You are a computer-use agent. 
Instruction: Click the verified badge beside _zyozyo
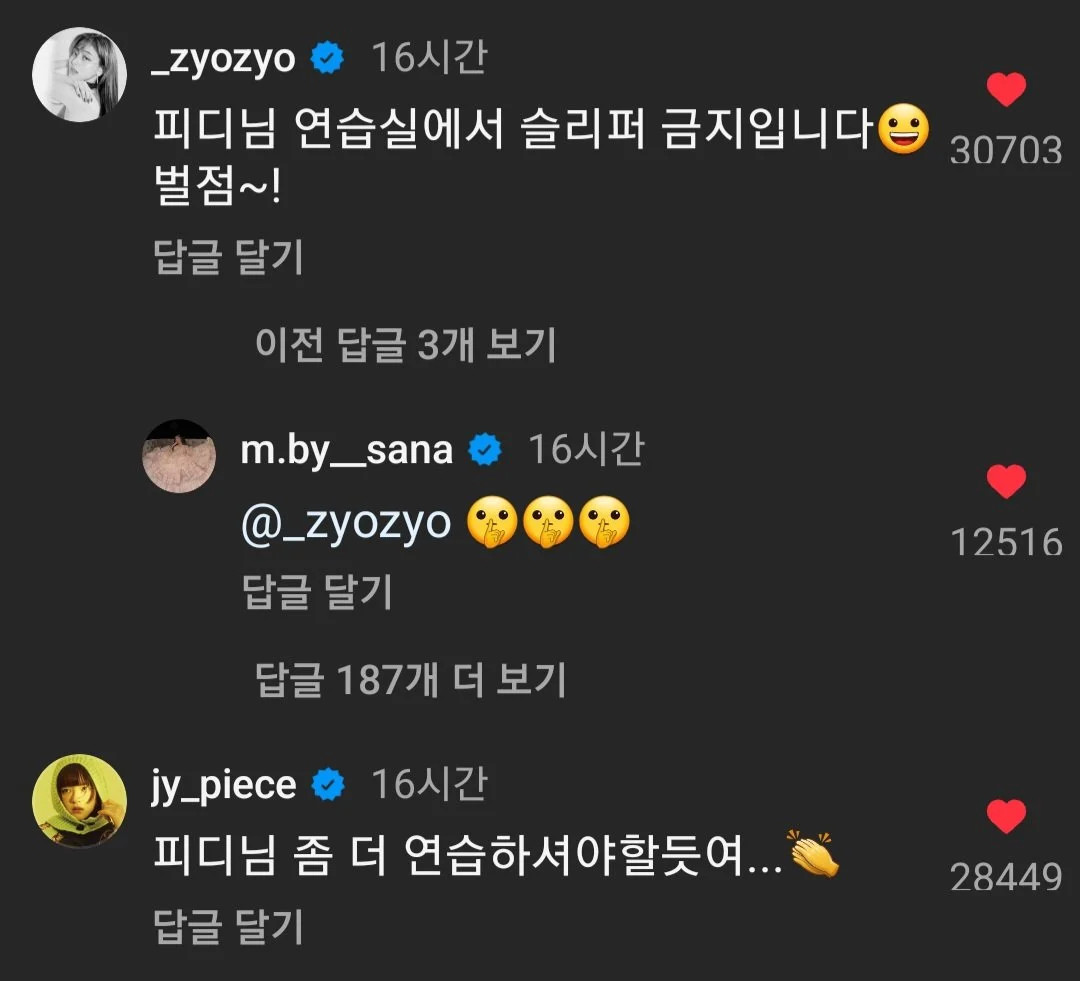(x=327, y=60)
